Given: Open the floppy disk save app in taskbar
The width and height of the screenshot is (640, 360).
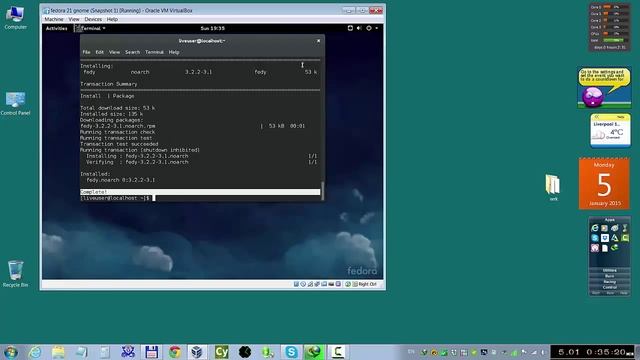Looking at the screenshot, I should [x=151, y=352].
